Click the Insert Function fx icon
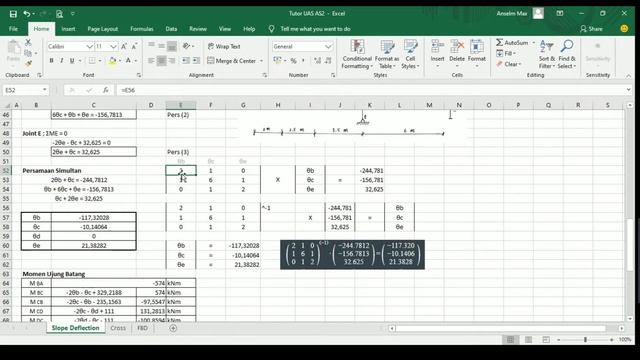 coord(105,90)
